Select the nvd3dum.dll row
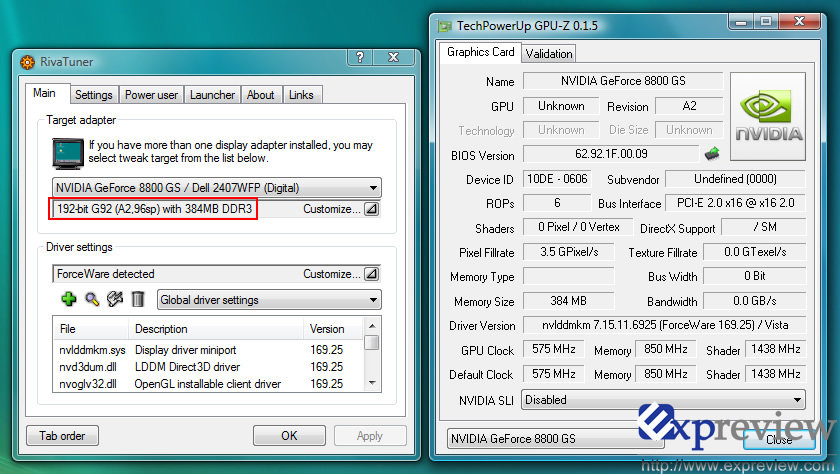The height and width of the screenshot is (474, 840). (x=208, y=367)
